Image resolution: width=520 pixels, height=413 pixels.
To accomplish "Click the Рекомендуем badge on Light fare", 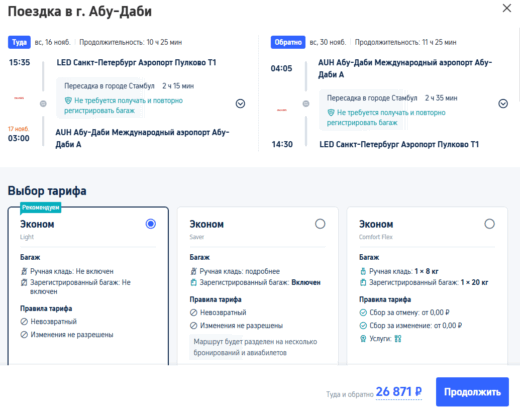I will (41, 207).
